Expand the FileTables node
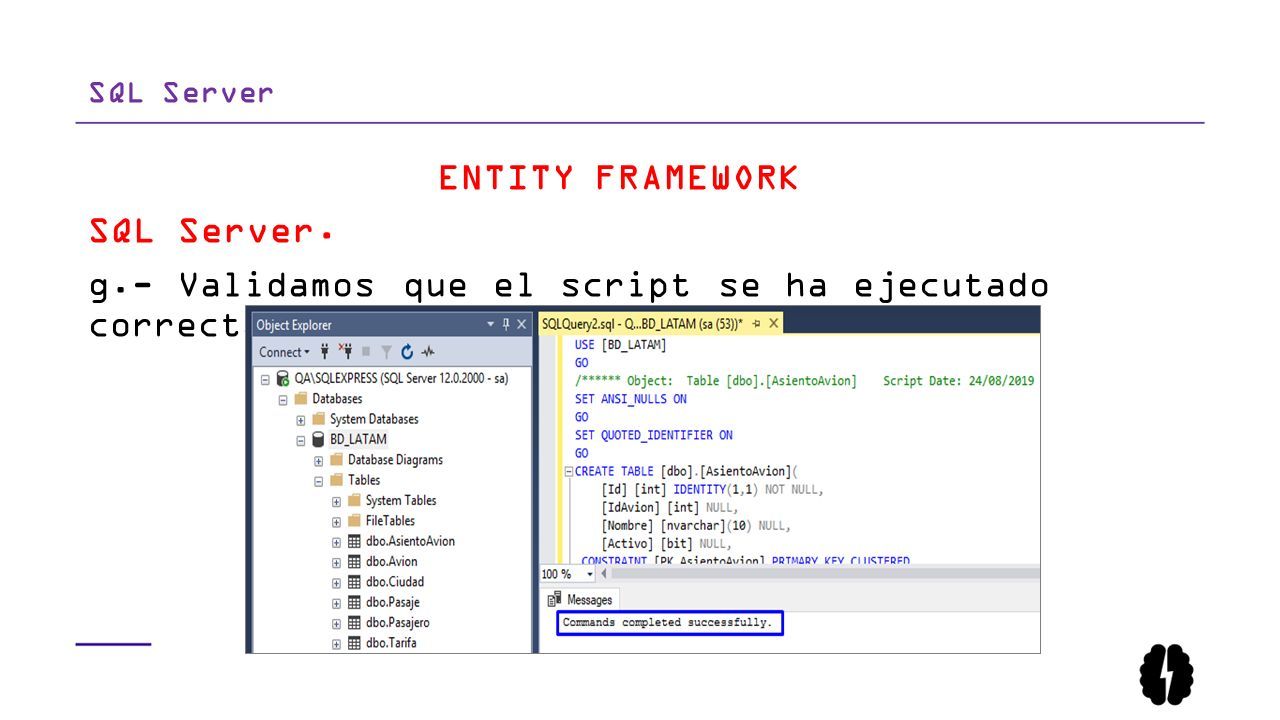Screen dimensions: 1280x720 pyautogui.click(x=337, y=521)
